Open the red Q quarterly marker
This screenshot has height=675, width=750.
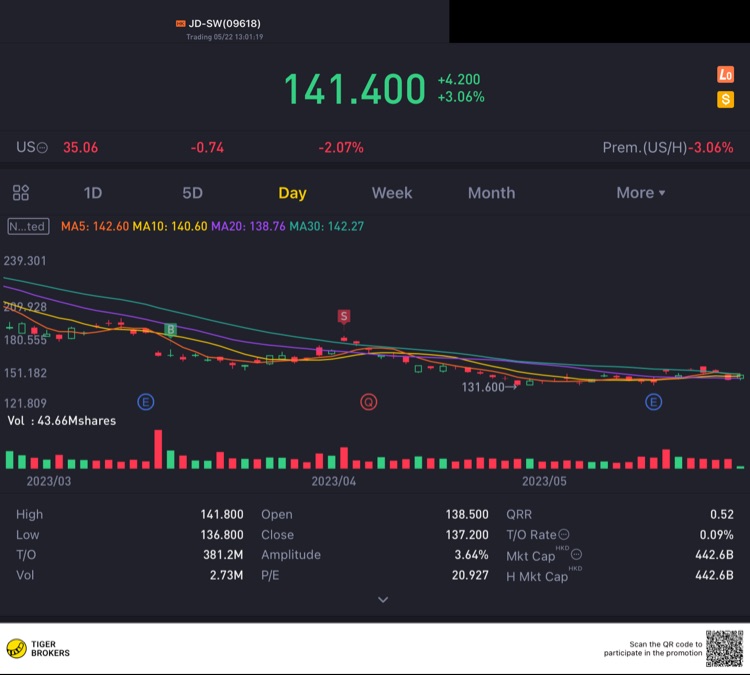pyautogui.click(x=368, y=402)
